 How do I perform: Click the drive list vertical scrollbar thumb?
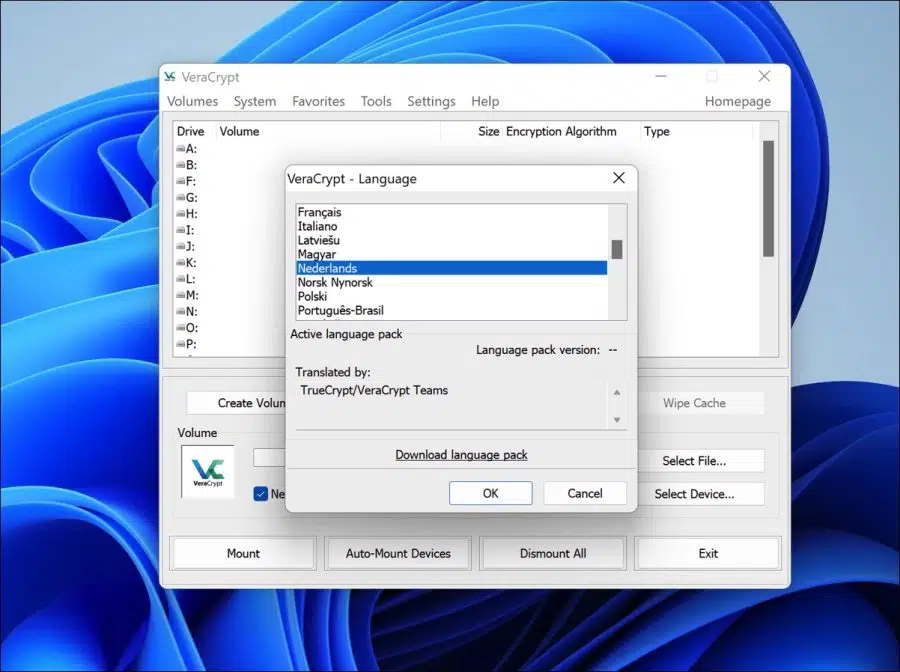tap(769, 199)
